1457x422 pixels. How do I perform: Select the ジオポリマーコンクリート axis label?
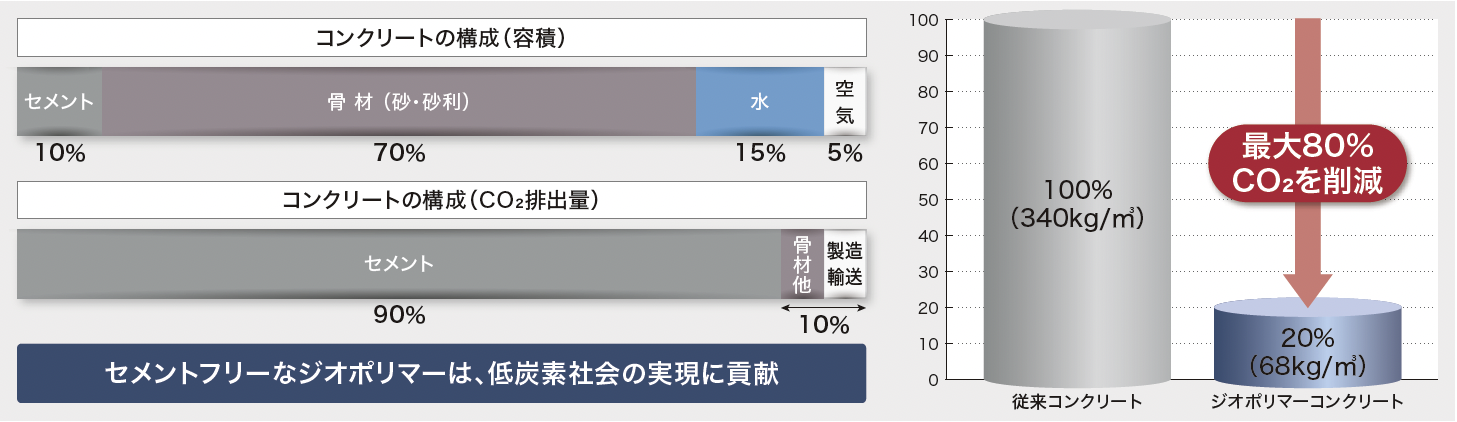1308,402
